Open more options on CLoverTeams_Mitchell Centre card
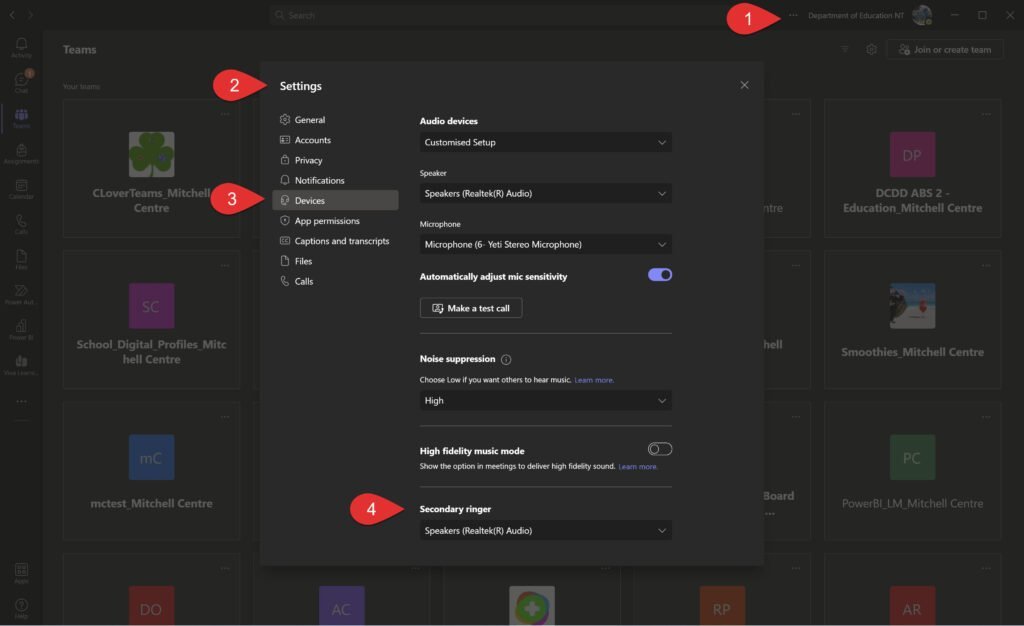This screenshot has height=626, width=1024. 225,114
